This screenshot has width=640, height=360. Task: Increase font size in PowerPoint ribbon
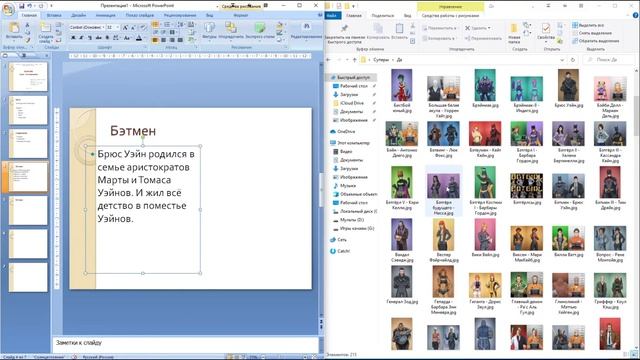click(x=125, y=27)
